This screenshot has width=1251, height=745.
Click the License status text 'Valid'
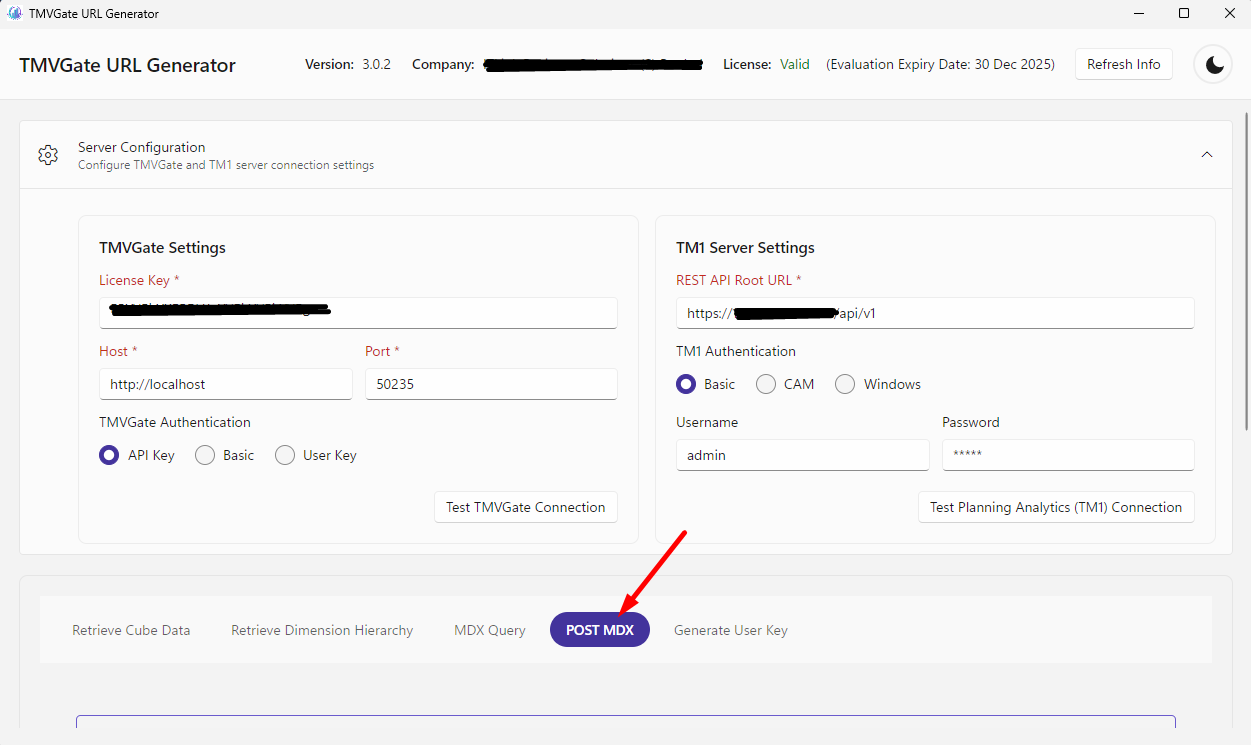click(x=795, y=64)
